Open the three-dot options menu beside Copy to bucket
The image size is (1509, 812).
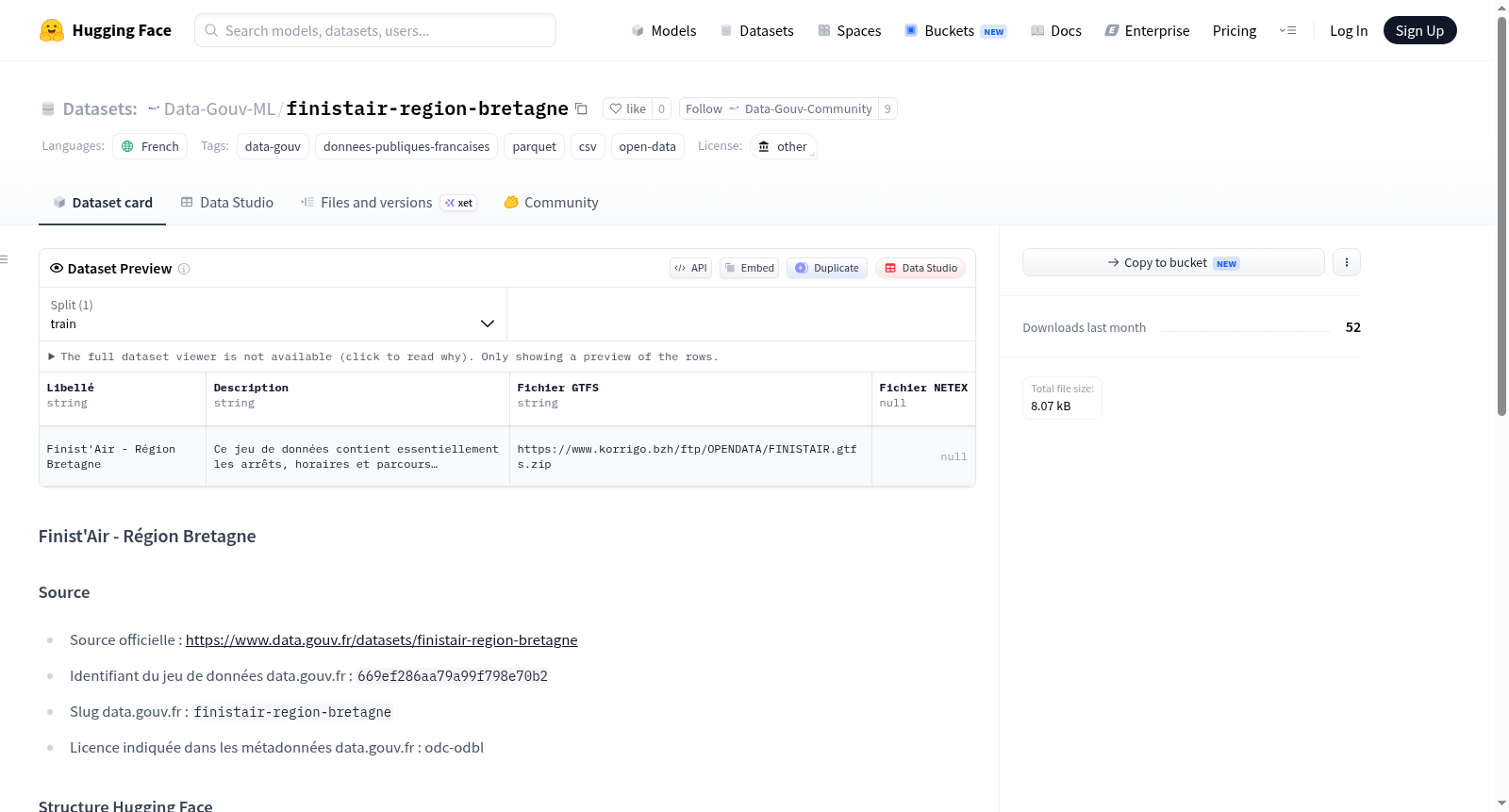1346,262
